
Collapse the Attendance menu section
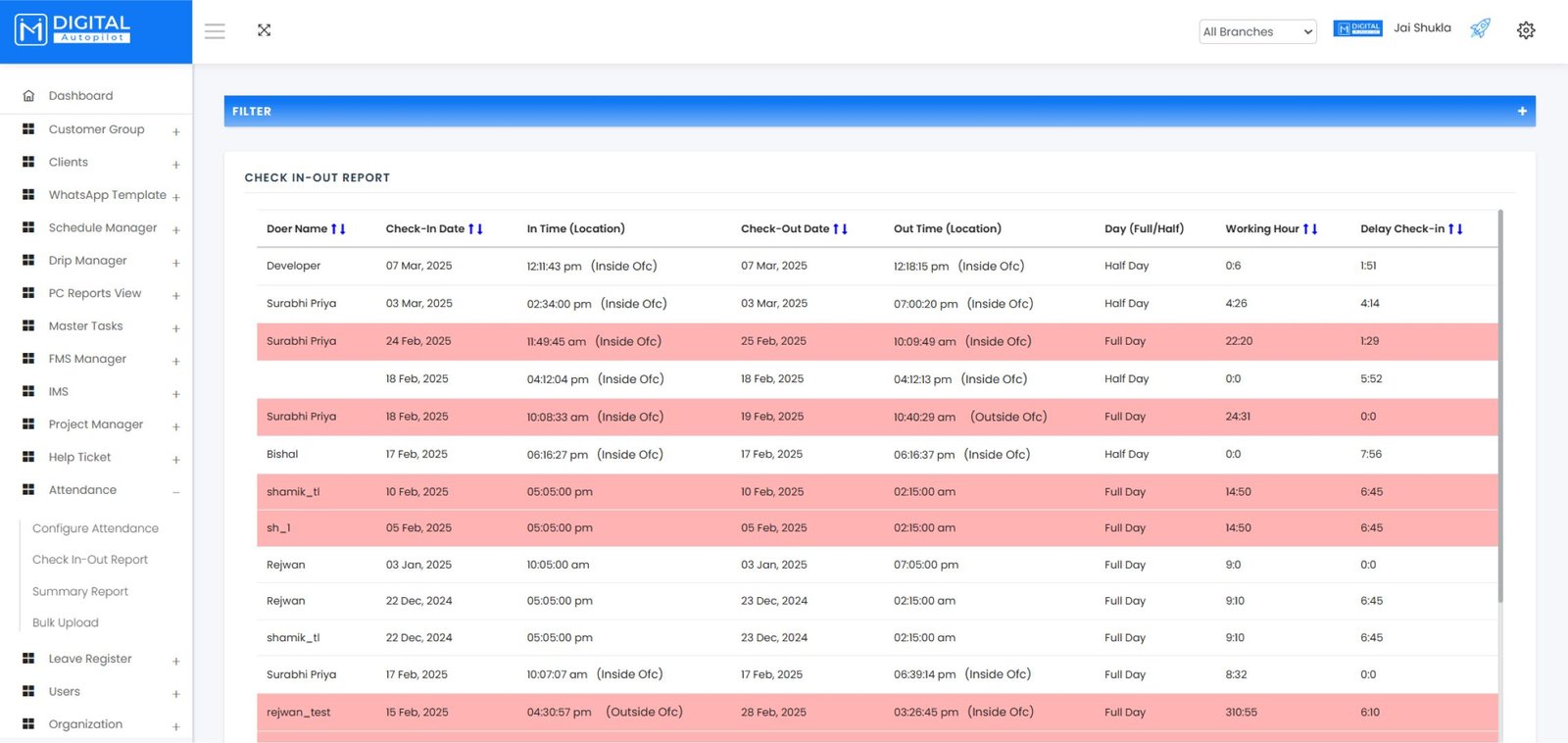(x=176, y=492)
